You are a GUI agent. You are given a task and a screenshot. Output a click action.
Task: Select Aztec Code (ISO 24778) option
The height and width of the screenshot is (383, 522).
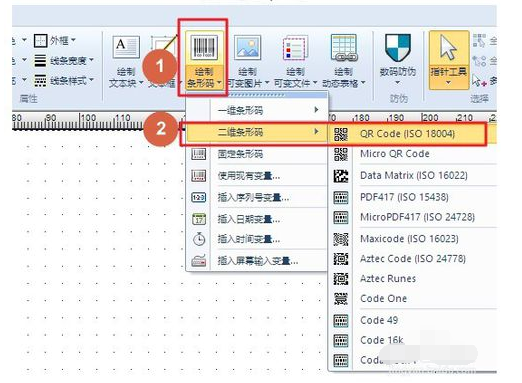click(413, 259)
